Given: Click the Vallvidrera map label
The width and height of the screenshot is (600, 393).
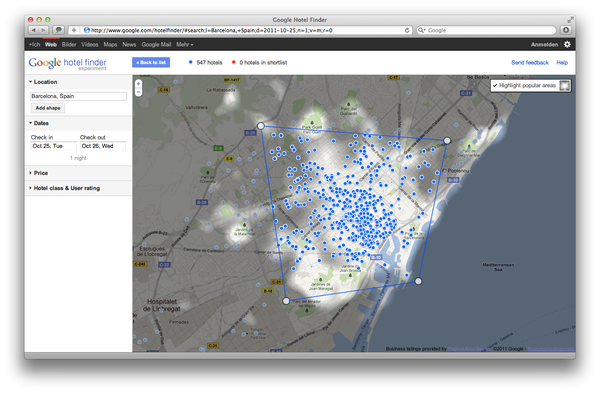Looking at the screenshot, I should (x=196, y=108).
